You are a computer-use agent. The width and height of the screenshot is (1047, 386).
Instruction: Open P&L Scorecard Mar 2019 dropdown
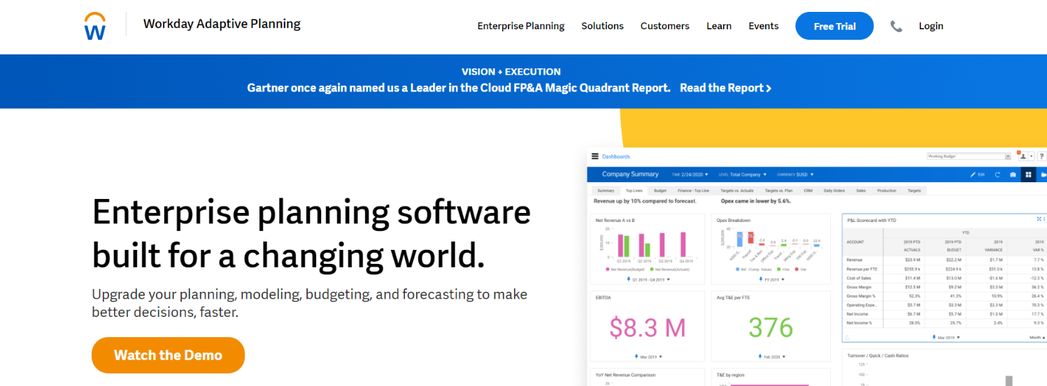click(946, 337)
